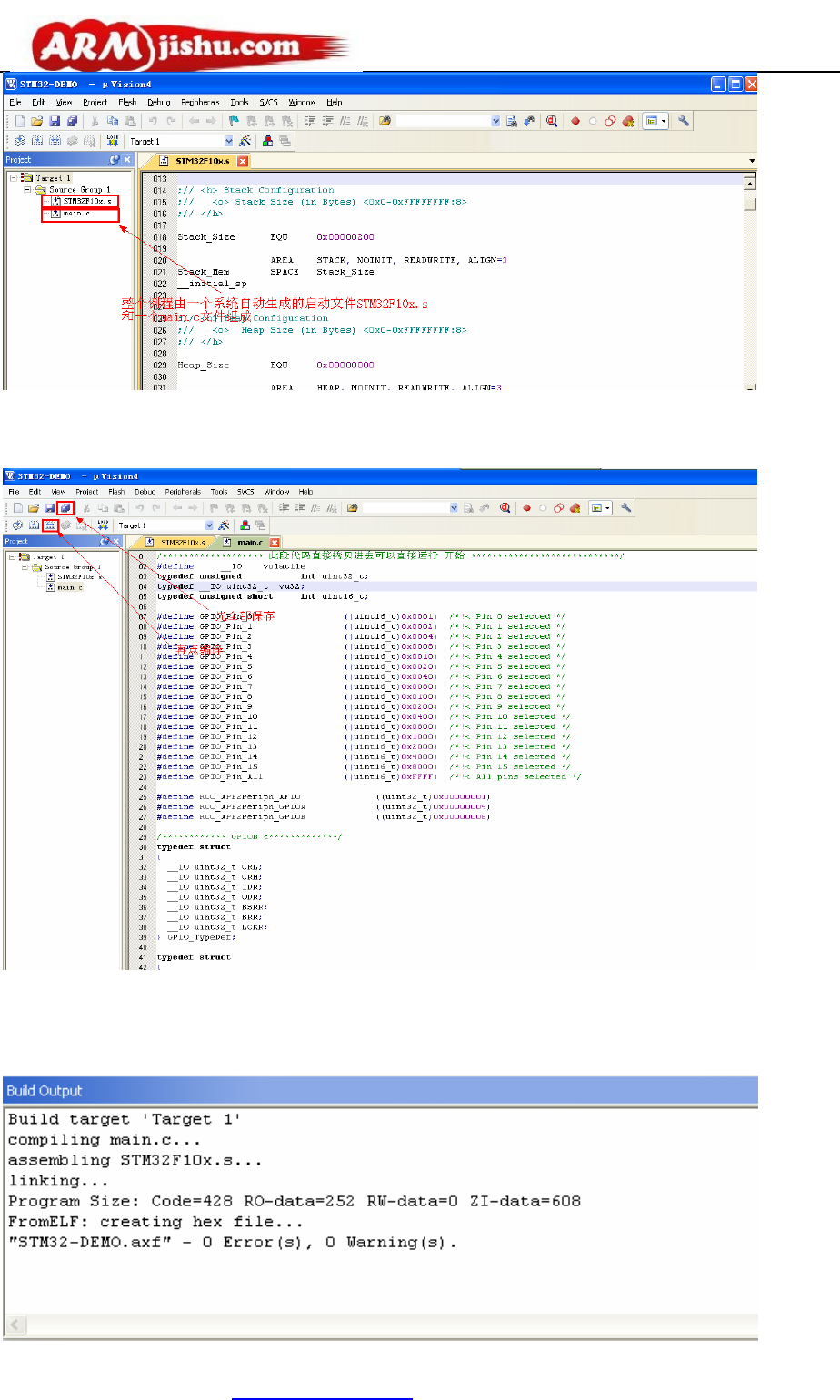Click Copy icon in upper µVision window
The image size is (840, 1400).
pos(112,121)
